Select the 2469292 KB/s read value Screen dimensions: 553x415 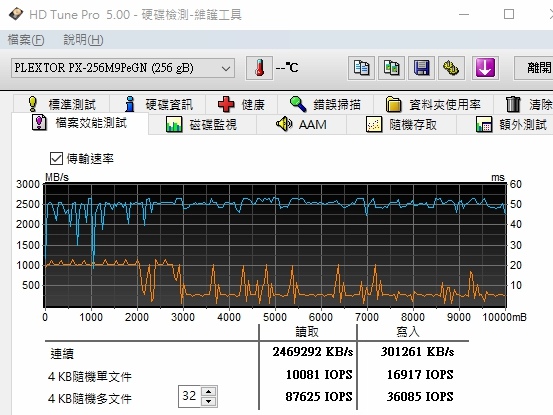tap(312, 352)
